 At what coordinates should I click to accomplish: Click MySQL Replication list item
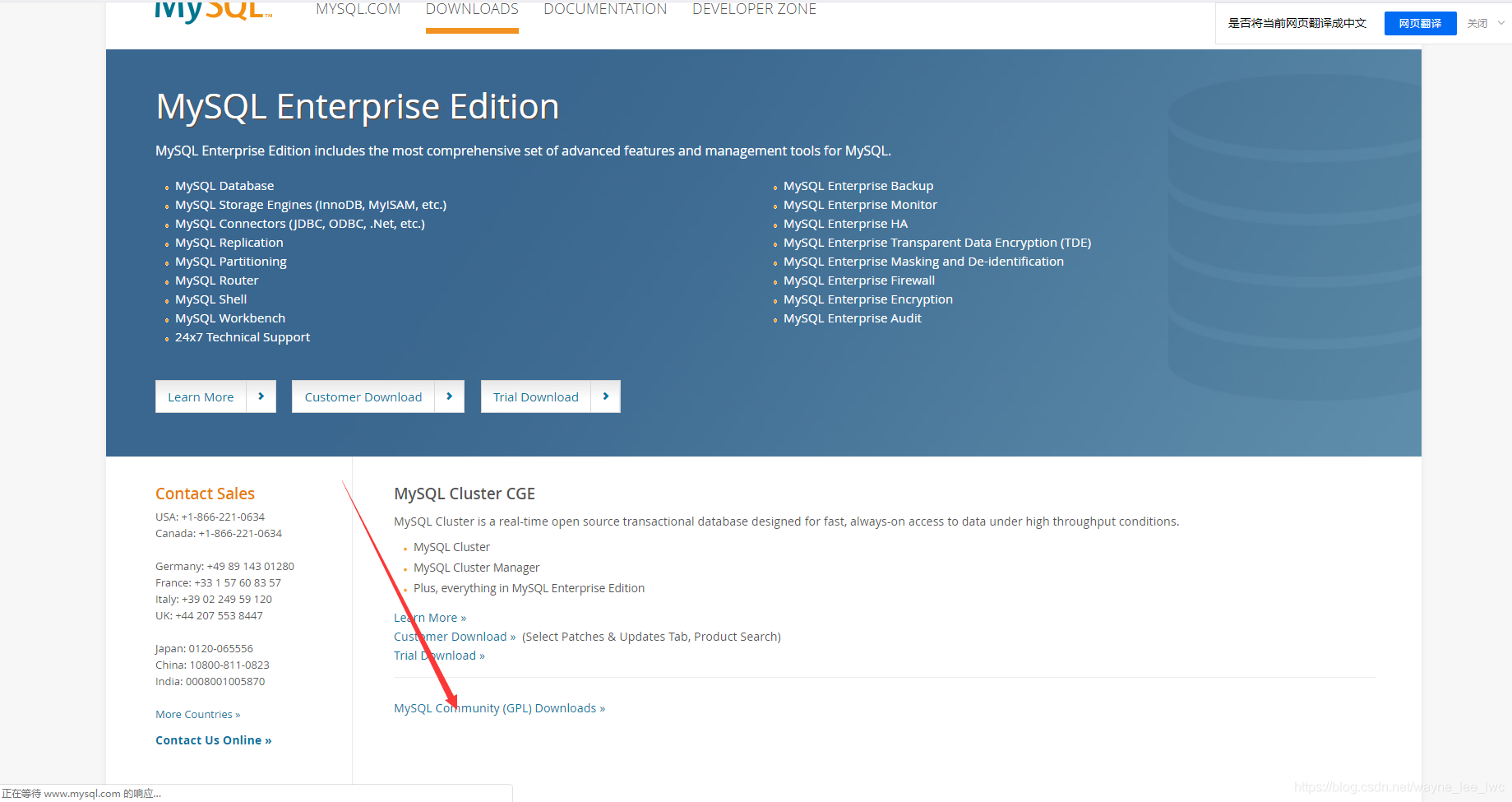pos(229,243)
